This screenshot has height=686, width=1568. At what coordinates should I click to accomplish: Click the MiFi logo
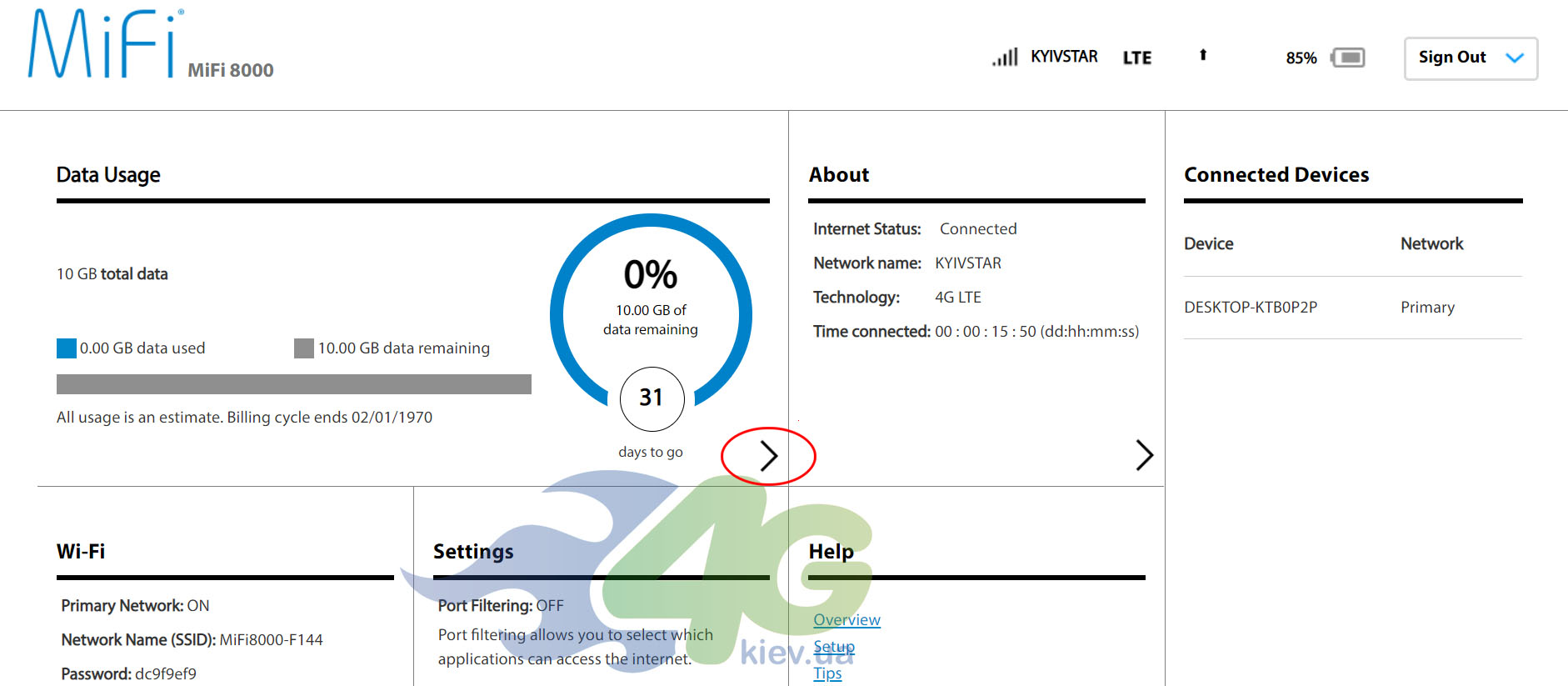click(104, 43)
